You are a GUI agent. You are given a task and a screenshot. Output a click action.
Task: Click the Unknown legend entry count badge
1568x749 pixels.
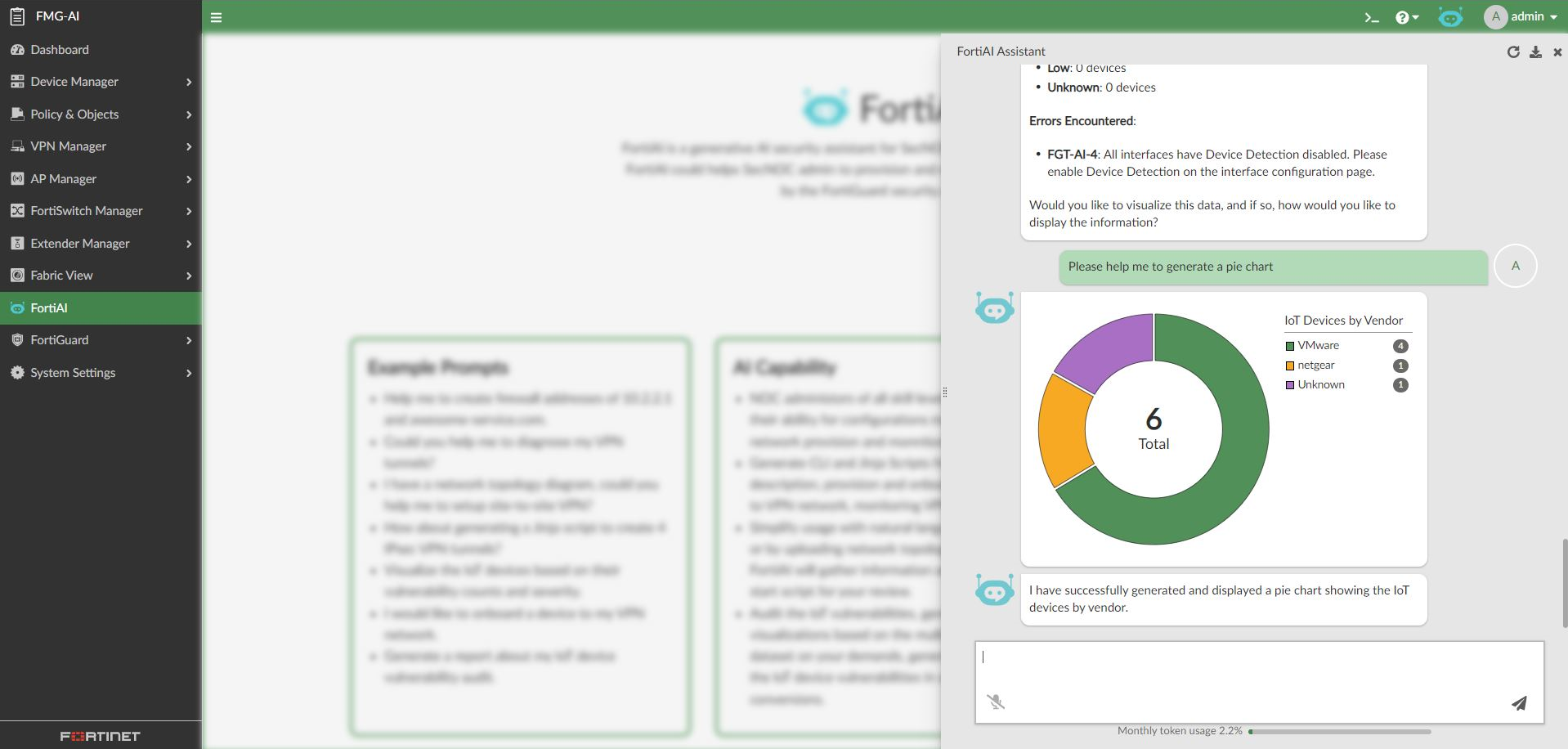click(x=1400, y=384)
